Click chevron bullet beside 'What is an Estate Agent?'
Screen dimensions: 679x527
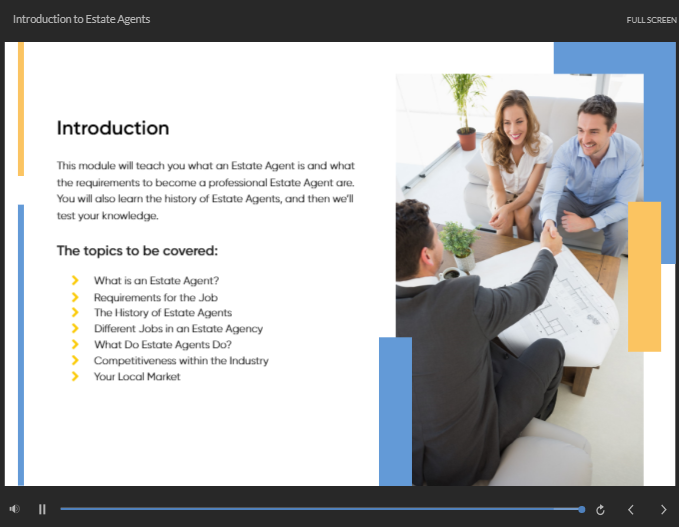coord(75,281)
